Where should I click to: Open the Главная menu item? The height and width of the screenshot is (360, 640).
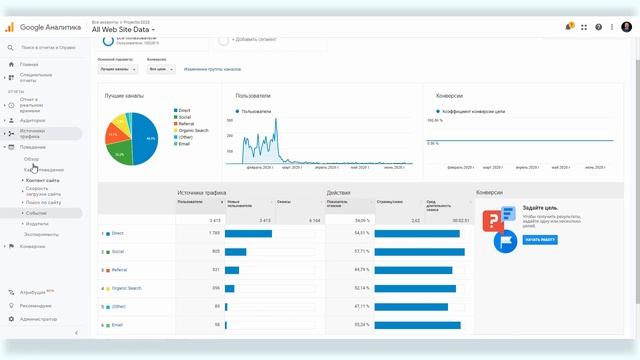point(29,64)
